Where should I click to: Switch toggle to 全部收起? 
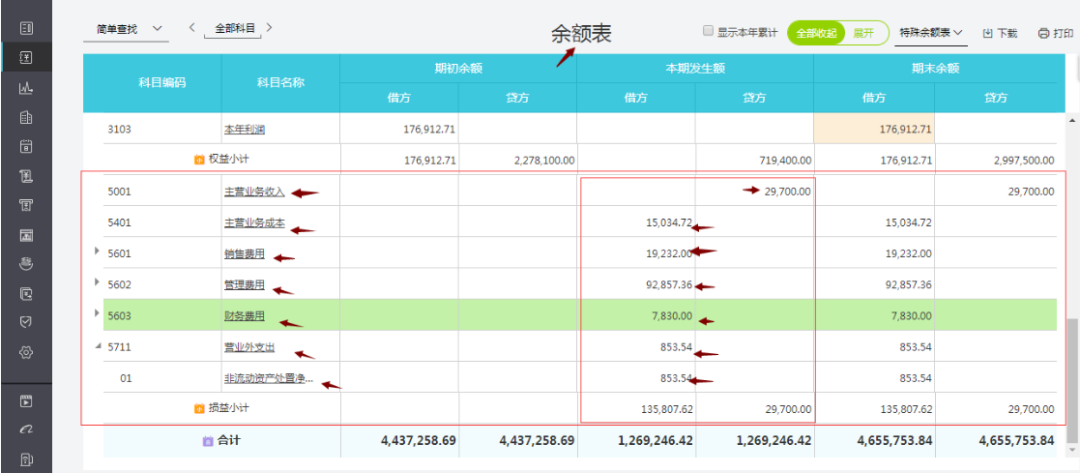click(816, 32)
